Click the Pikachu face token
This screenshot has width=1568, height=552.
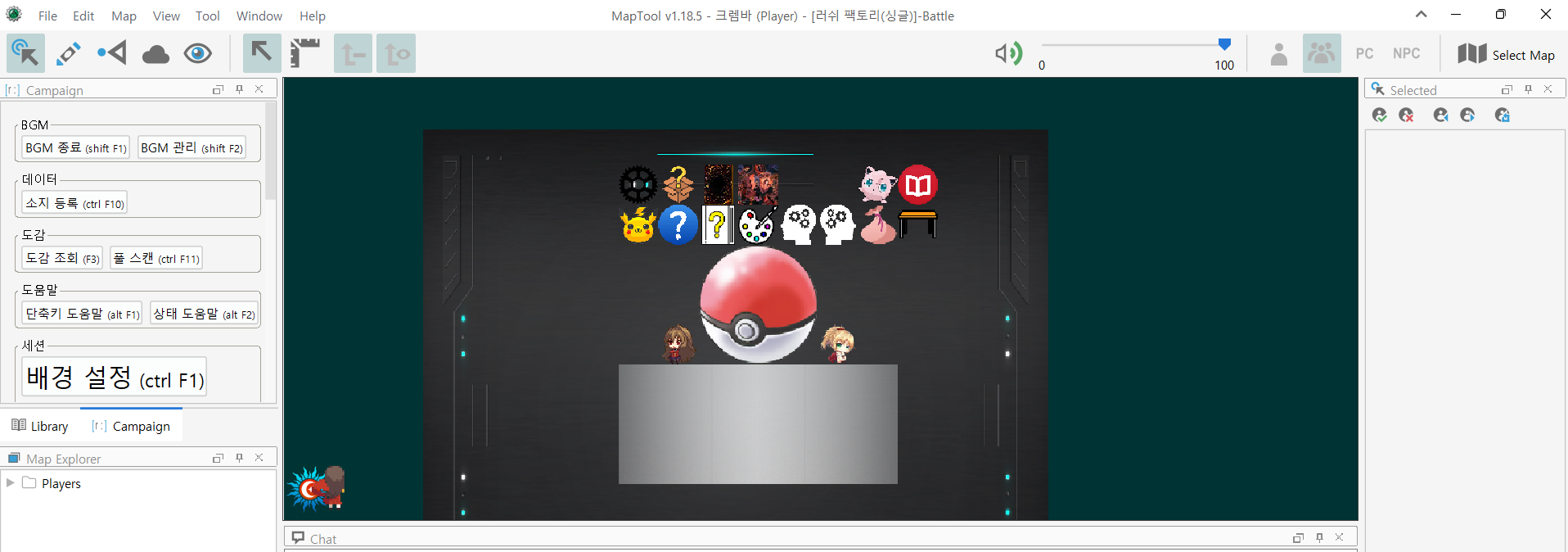pyautogui.click(x=638, y=225)
